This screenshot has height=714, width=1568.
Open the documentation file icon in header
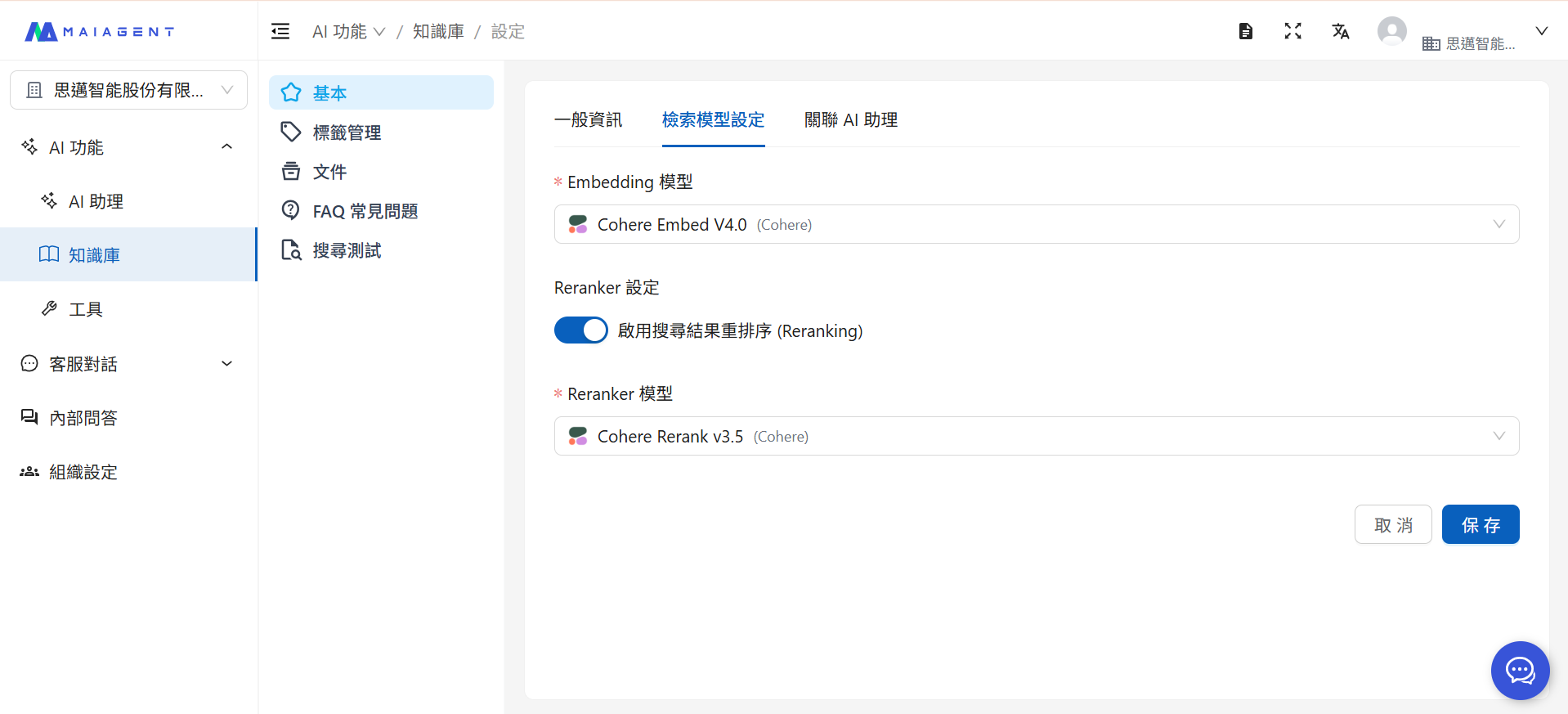pyautogui.click(x=1245, y=31)
